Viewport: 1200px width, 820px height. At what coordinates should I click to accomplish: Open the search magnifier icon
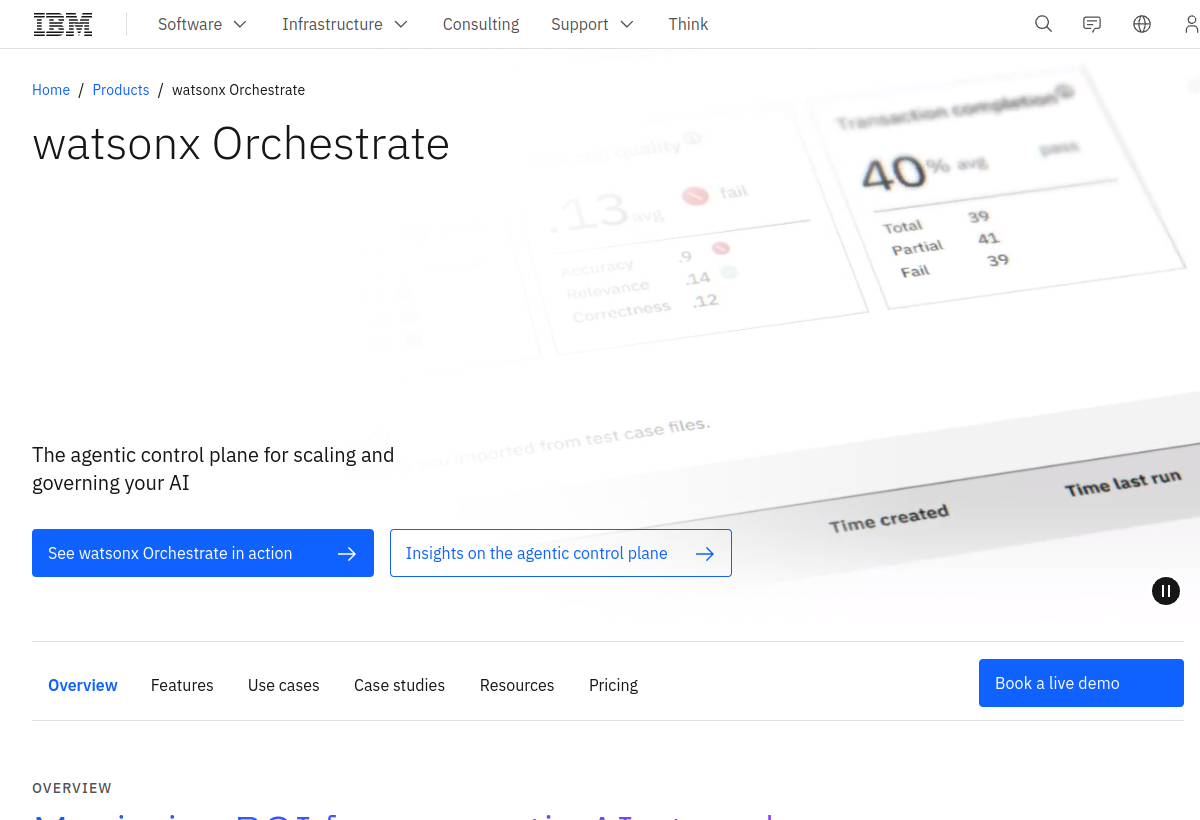(1043, 24)
